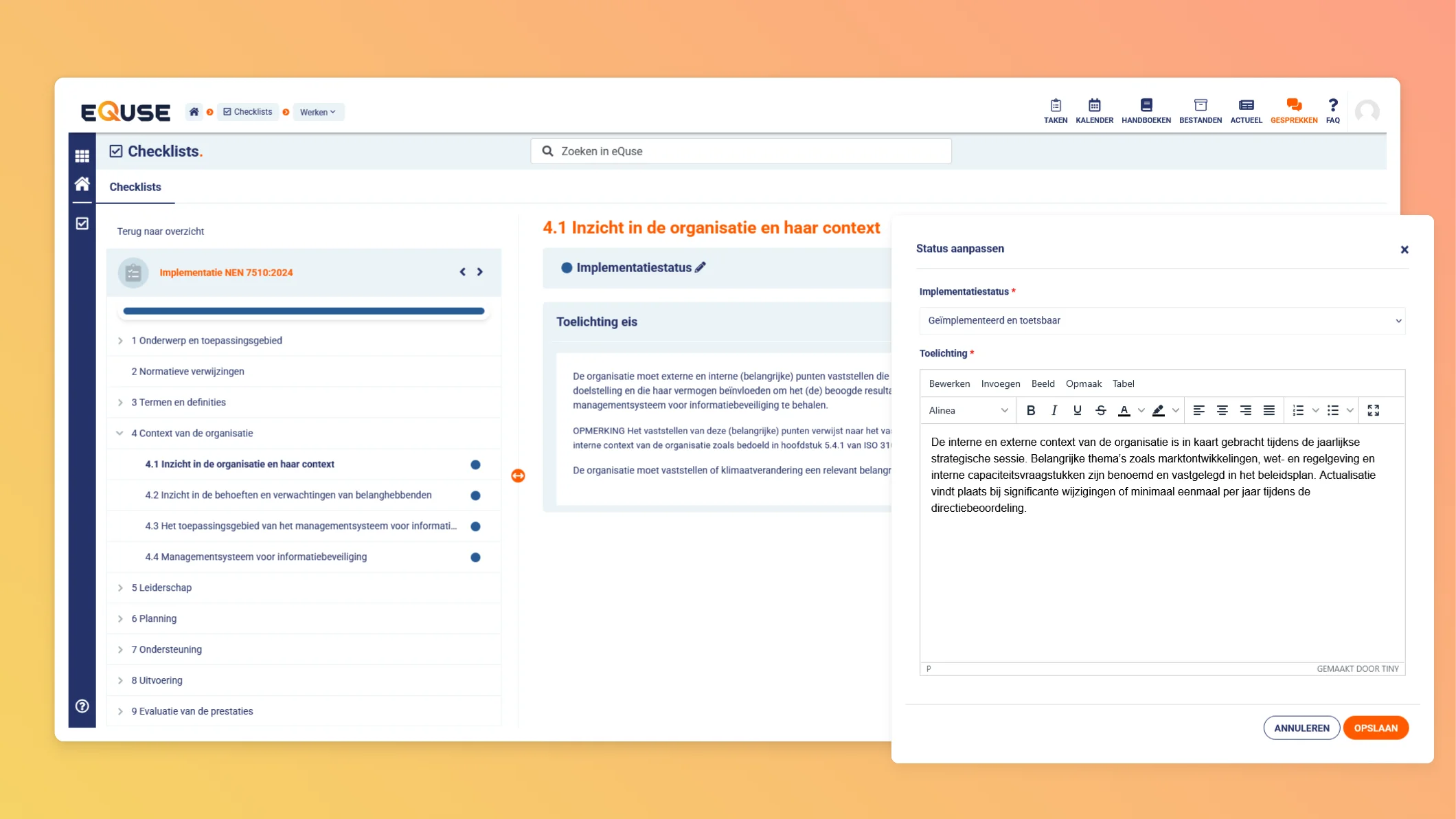This screenshot has width=1456, height=819.
Task: Open the Gesprekken chat icon
Action: pyautogui.click(x=1293, y=106)
